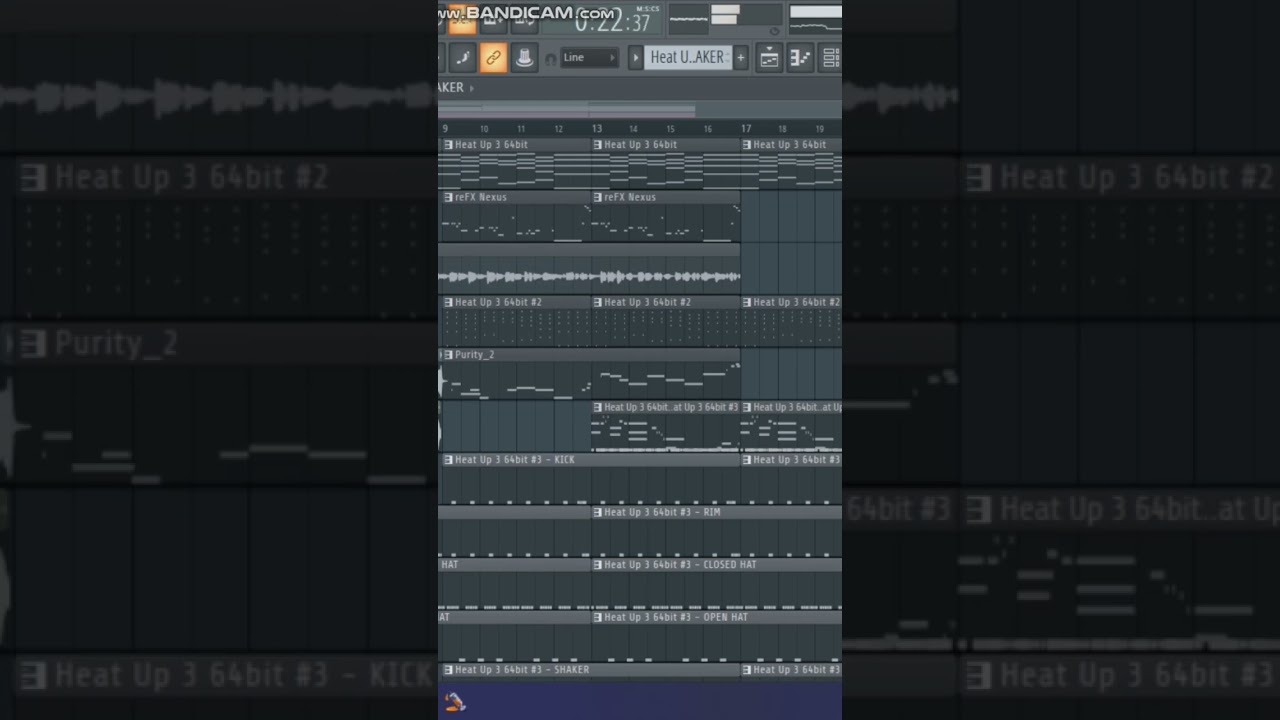Click the playlist horizontal scrollbar
The image size is (1280, 720).
click(640, 108)
